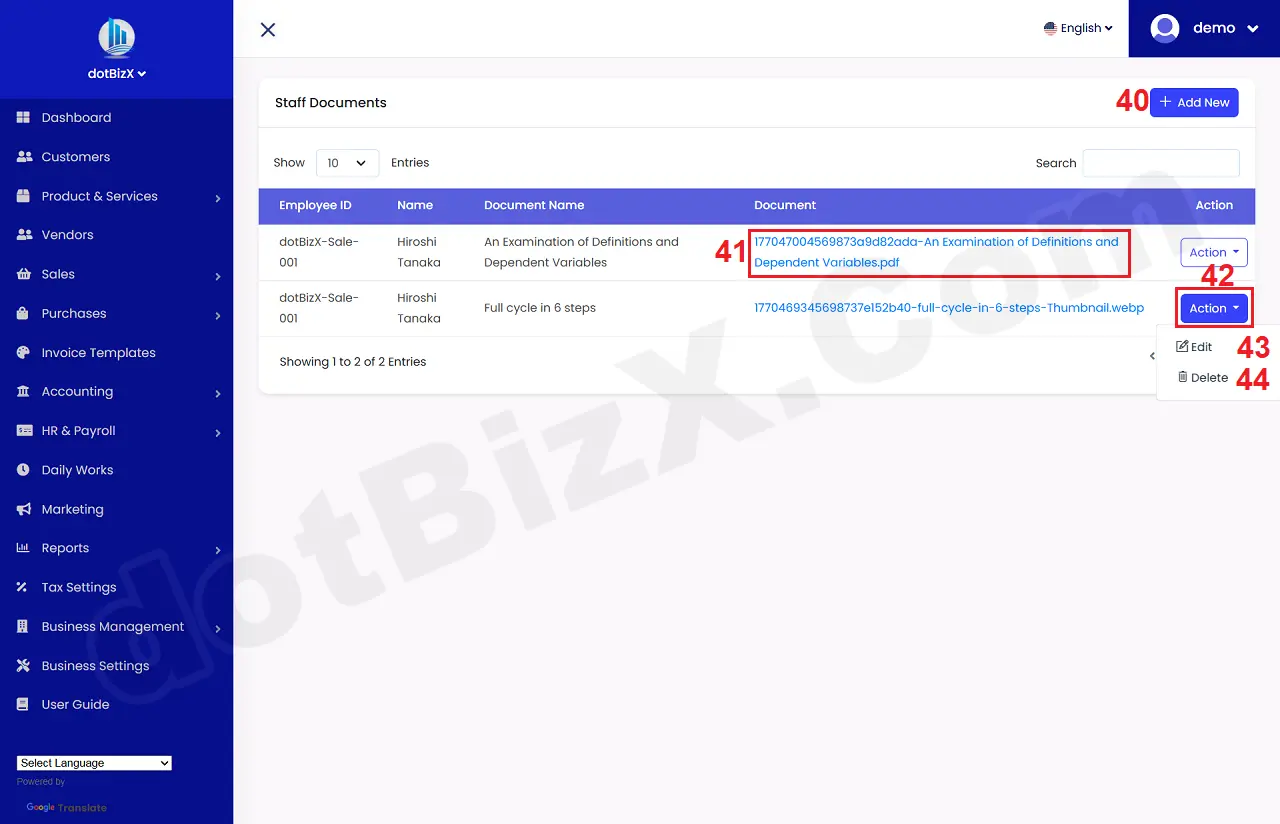Screen dimensions: 1280x824
Task: Click the Tax Settings icon
Action: click(x=22, y=587)
